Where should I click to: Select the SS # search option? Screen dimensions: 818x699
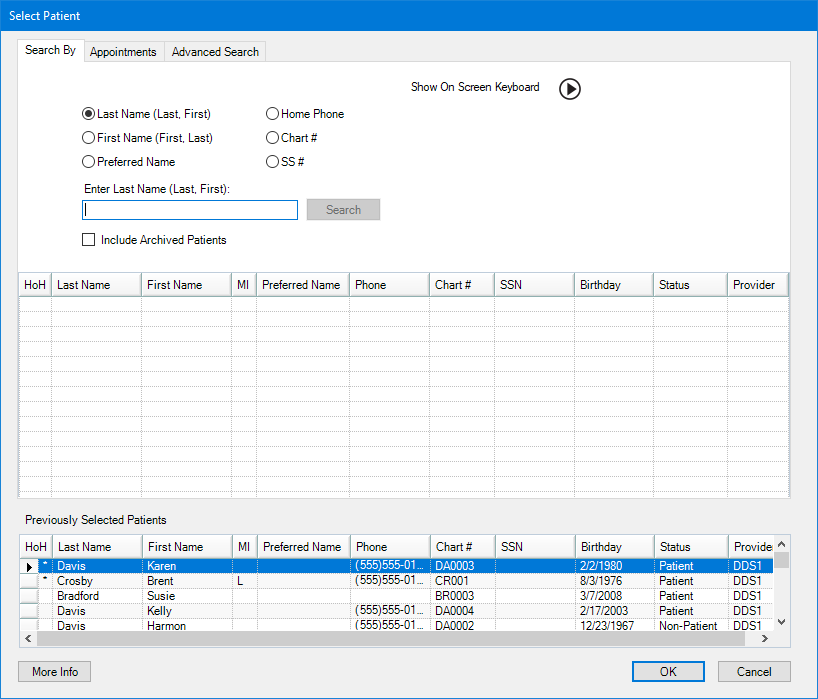click(x=272, y=162)
